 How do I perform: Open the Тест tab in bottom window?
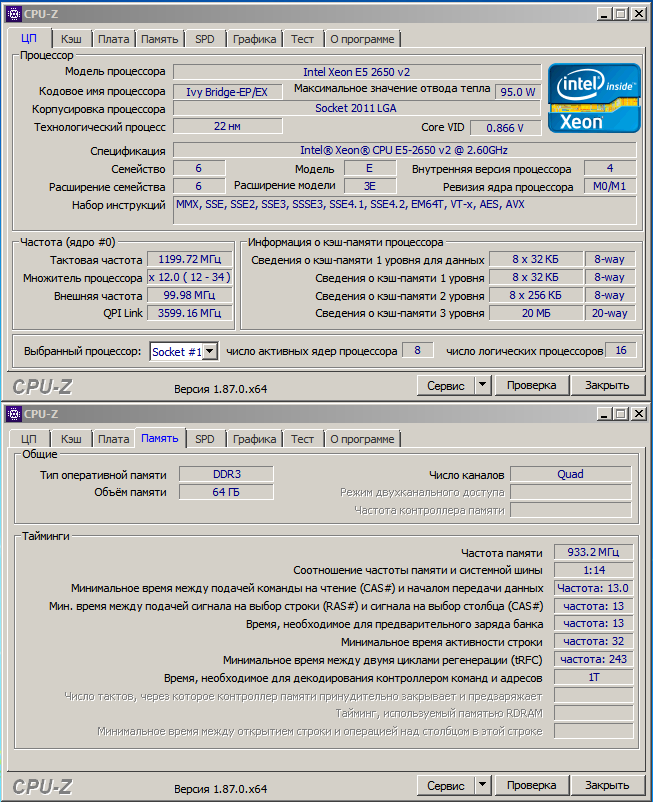point(302,439)
